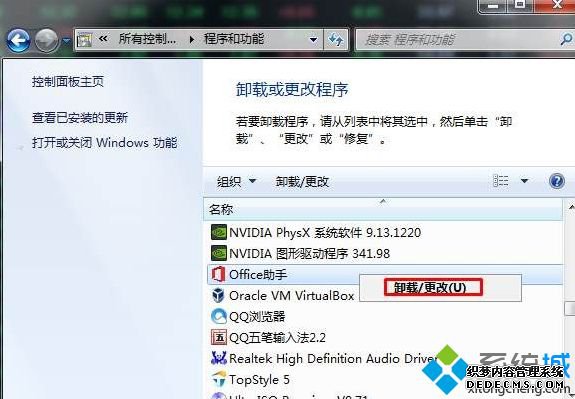Click the Forward navigation arrow
This screenshot has width=575, height=399.
47,40
